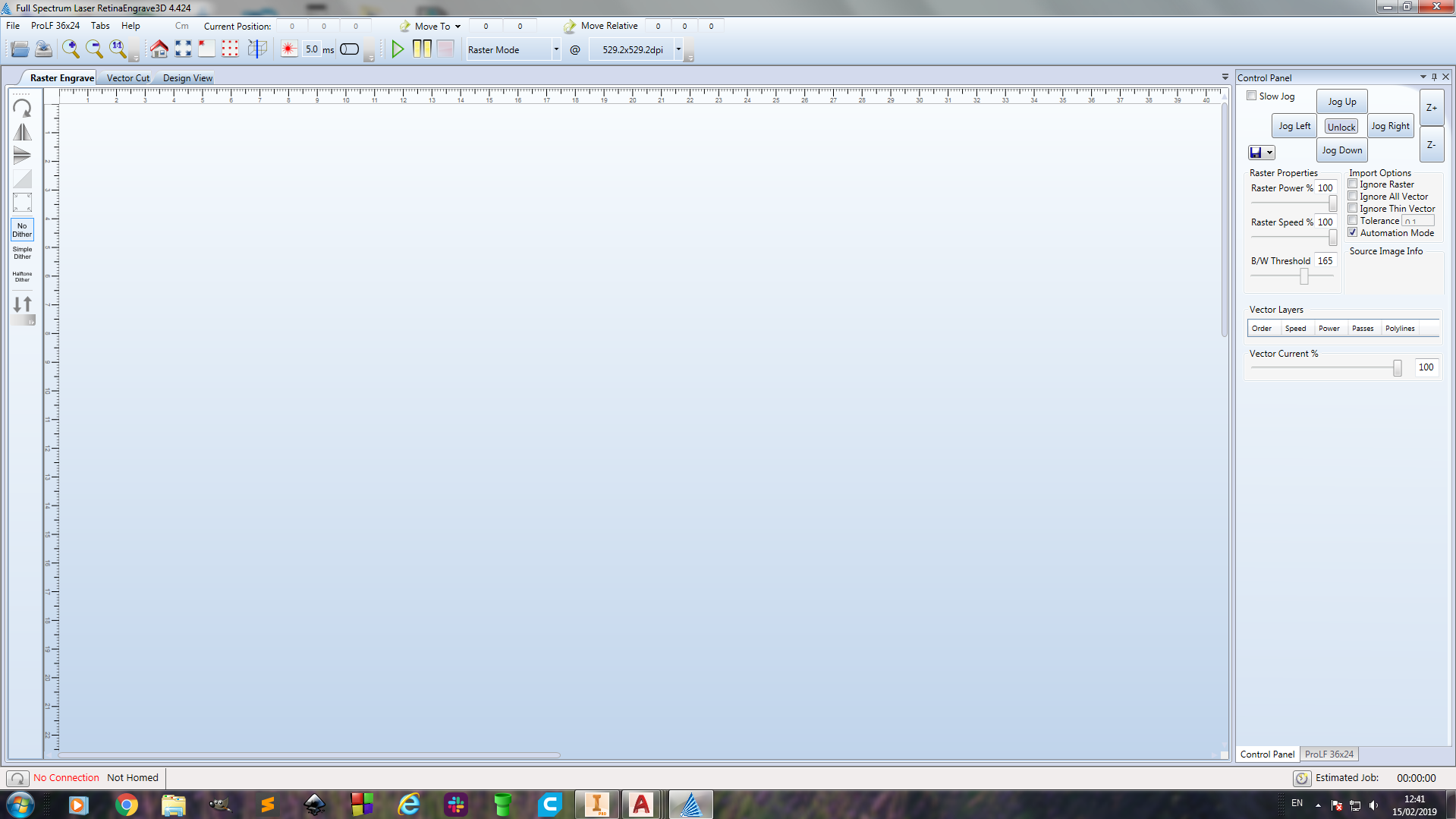This screenshot has height=819, width=1456.
Task: Stop the job with pink square
Action: coord(445,49)
